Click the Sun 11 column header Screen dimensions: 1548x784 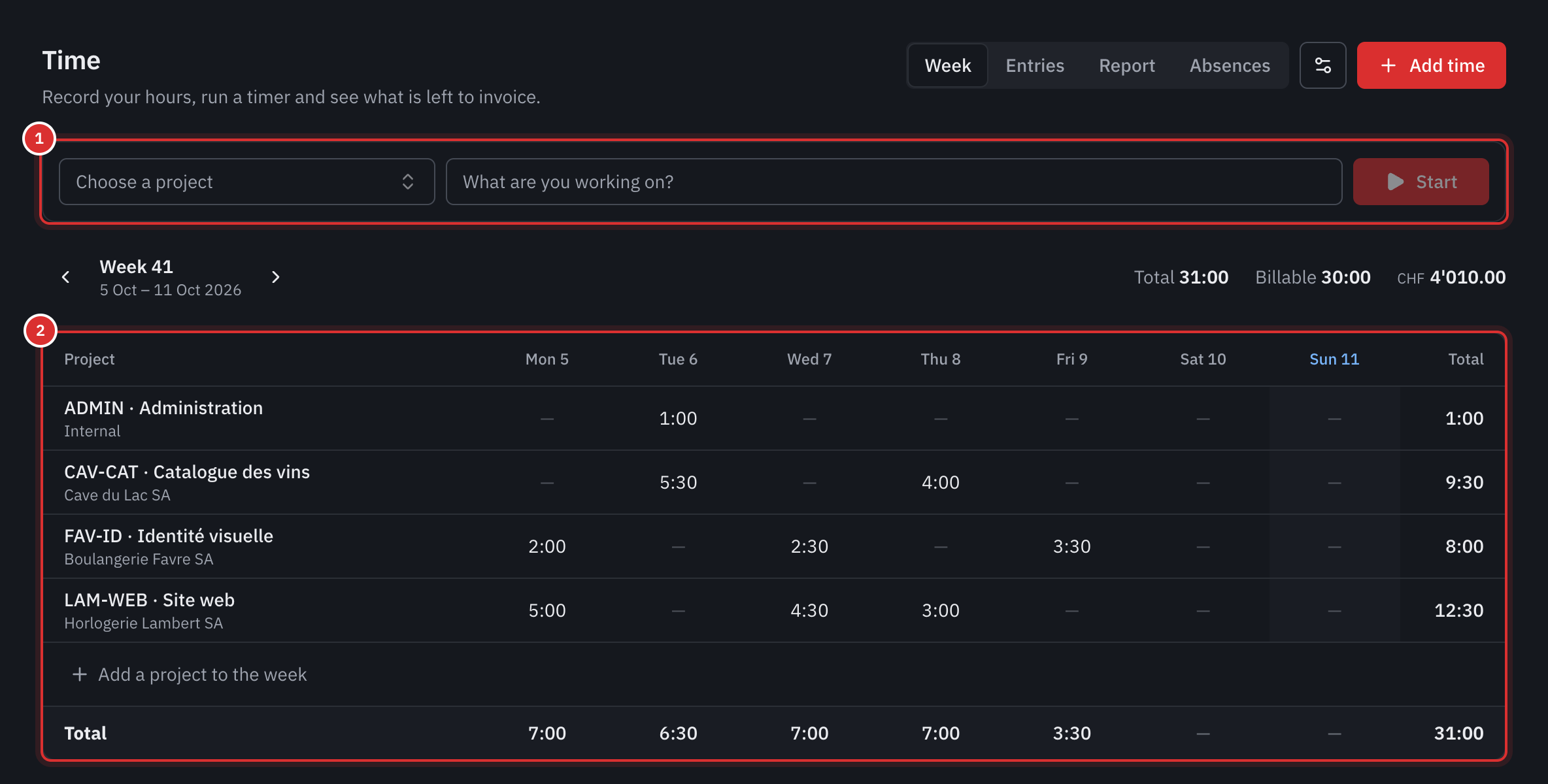tap(1334, 359)
